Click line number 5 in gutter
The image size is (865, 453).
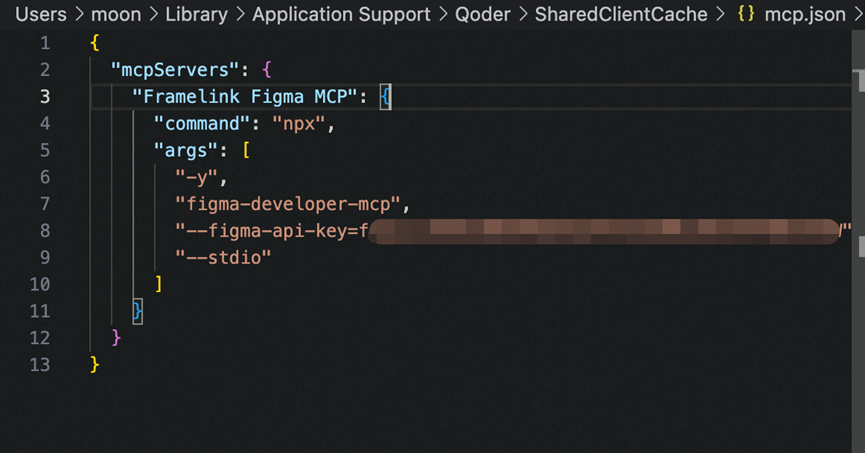(x=45, y=151)
